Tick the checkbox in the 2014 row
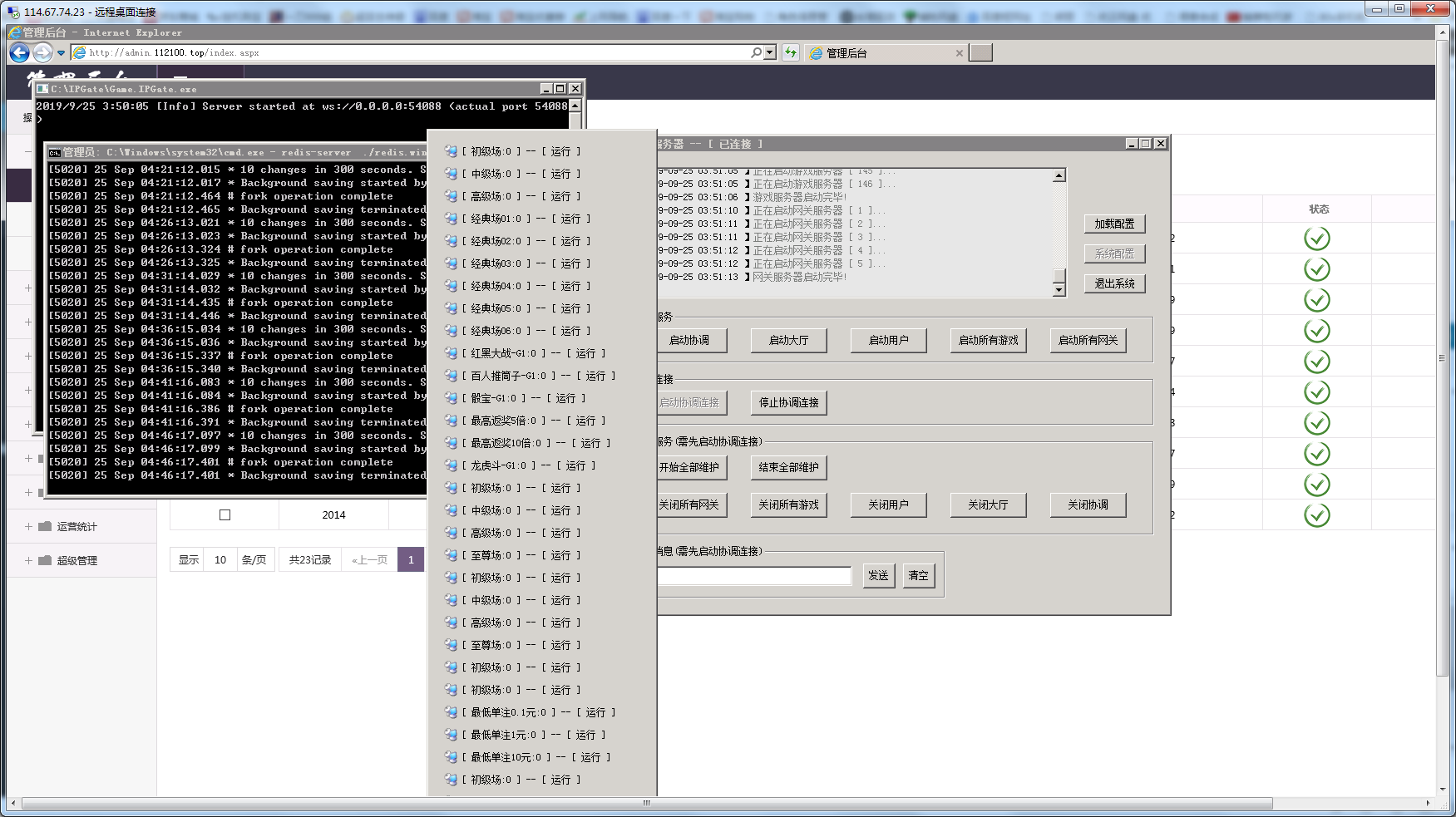This screenshot has height=817, width=1456. [225, 515]
